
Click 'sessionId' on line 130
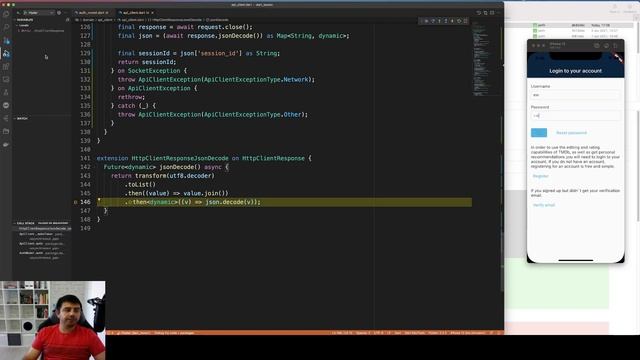pos(157,62)
